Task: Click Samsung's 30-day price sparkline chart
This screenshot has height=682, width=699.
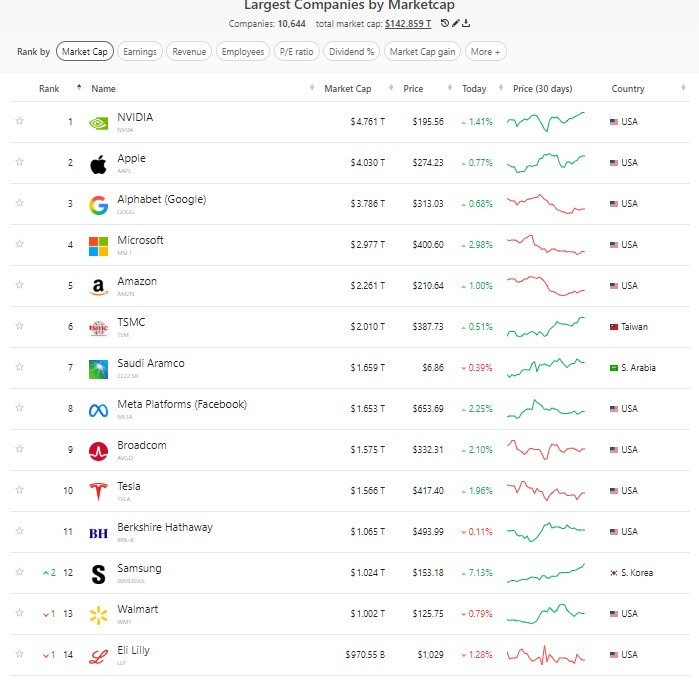Action: pos(546,573)
